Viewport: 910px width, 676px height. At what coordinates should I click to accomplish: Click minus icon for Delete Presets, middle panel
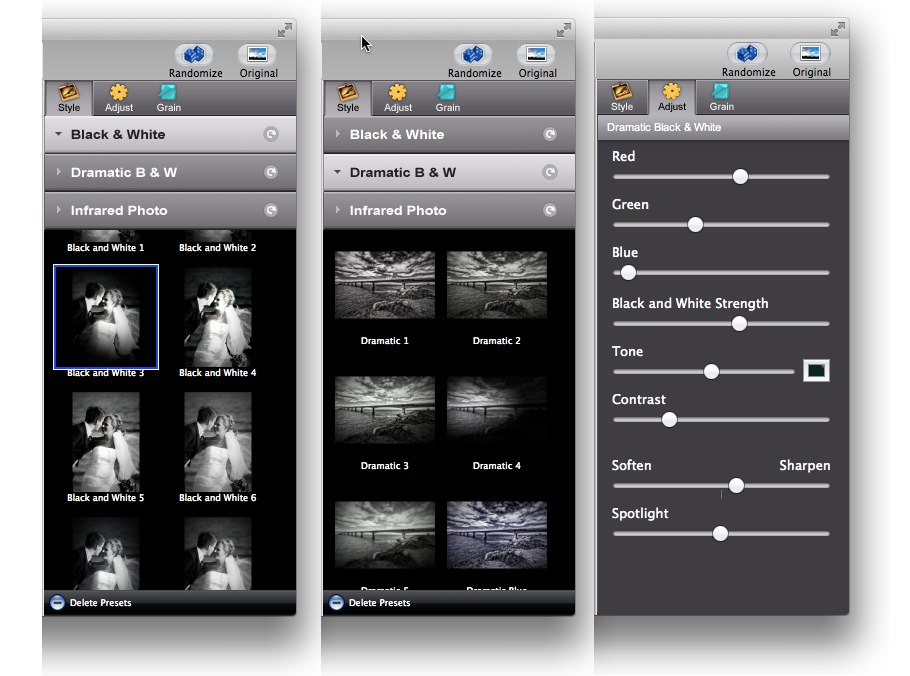pyautogui.click(x=336, y=602)
